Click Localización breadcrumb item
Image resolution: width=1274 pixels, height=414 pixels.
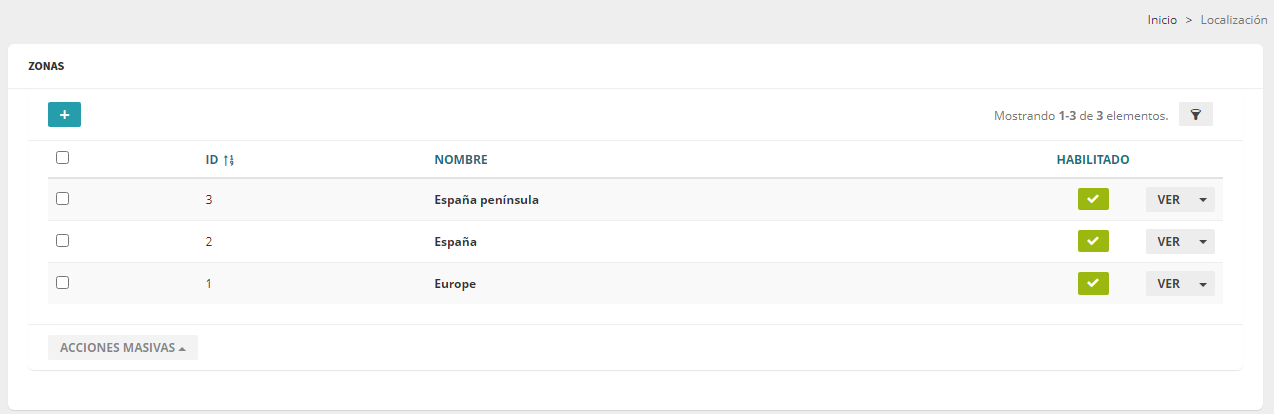pyautogui.click(x=1234, y=20)
